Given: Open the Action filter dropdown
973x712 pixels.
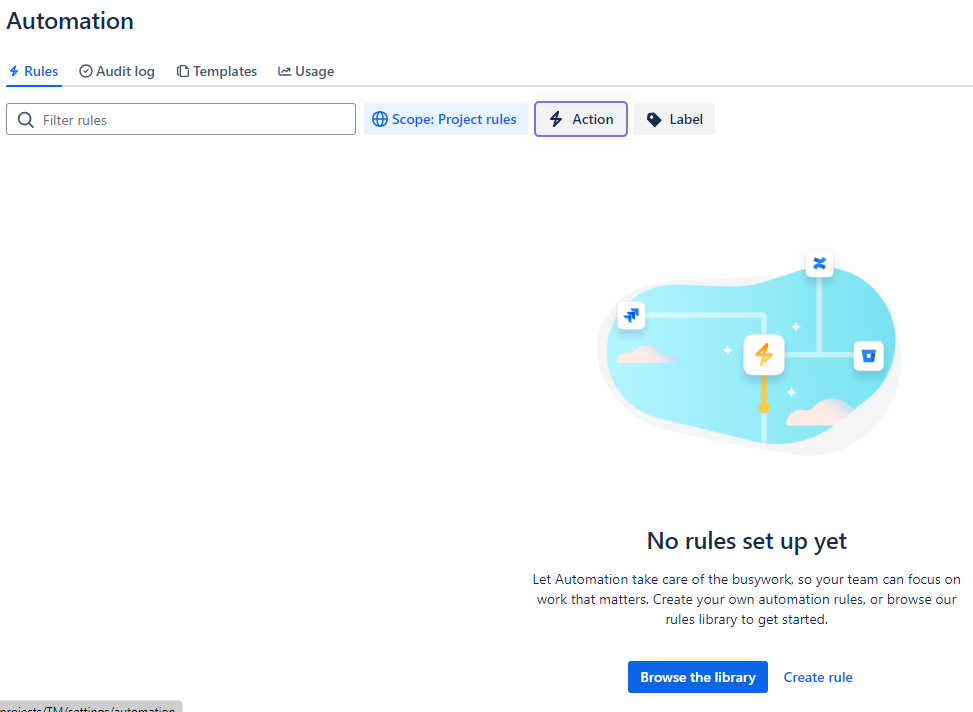Looking at the screenshot, I should coord(580,118).
